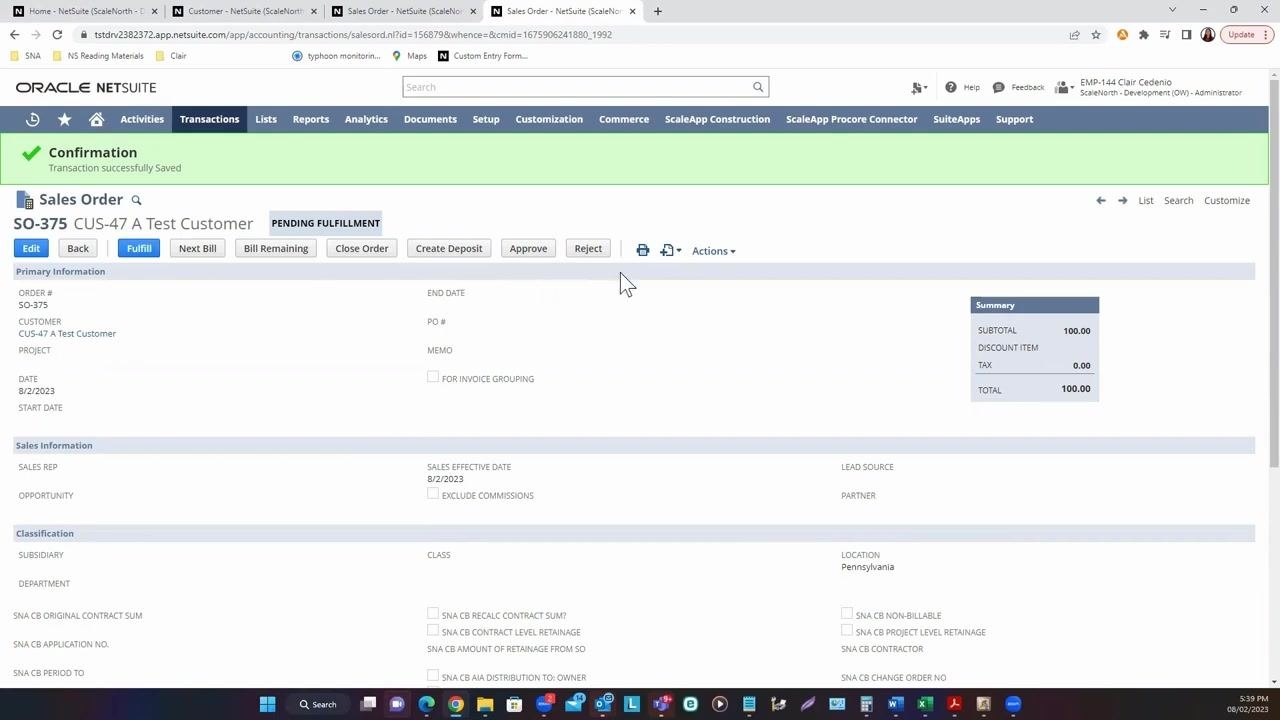The width and height of the screenshot is (1280, 720).
Task: Tick SNA CB Contract Level Retainage checkbox
Action: coord(433,630)
